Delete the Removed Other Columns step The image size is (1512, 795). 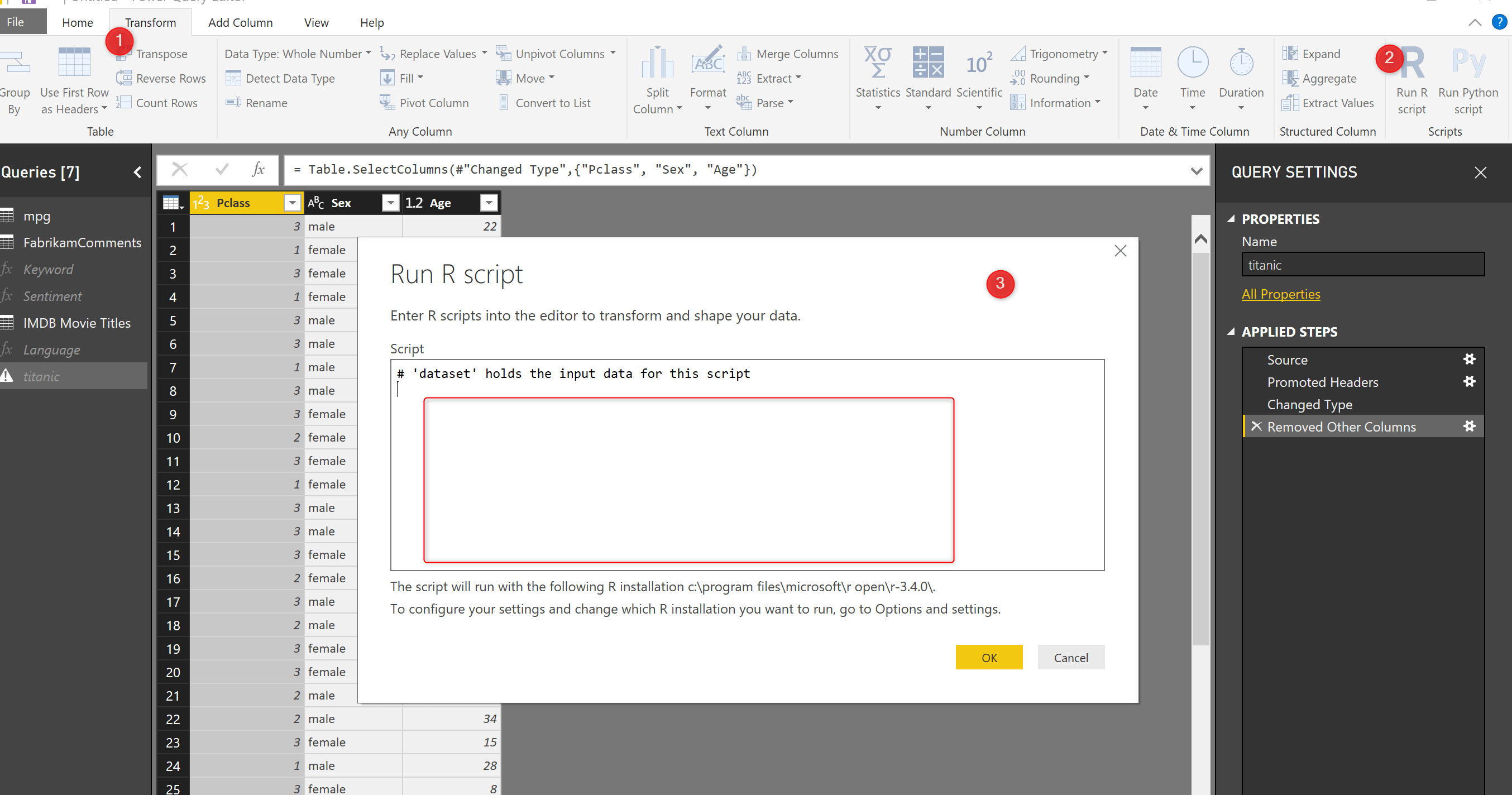pyautogui.click(x=1256, y=427)
